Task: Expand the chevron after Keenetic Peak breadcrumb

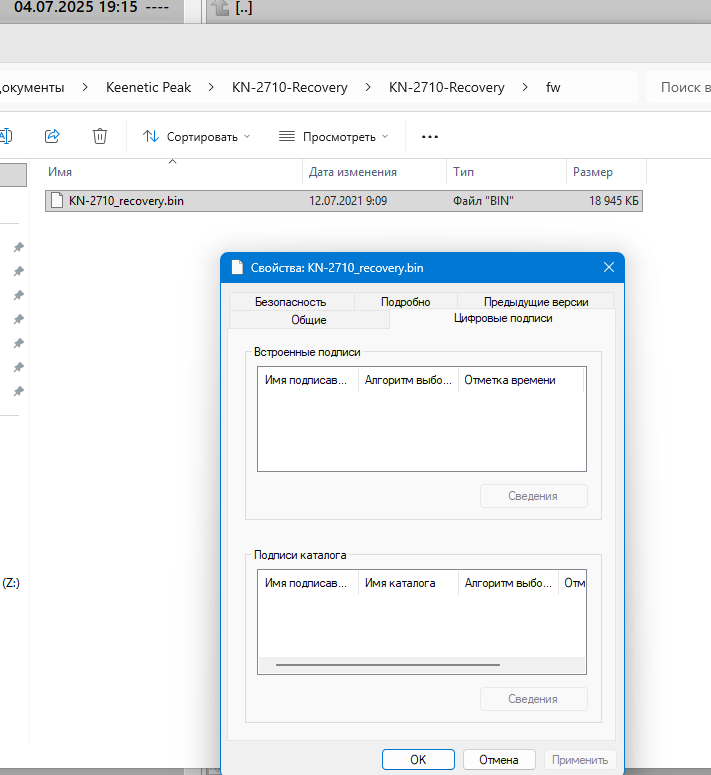Action: (211, 87)
